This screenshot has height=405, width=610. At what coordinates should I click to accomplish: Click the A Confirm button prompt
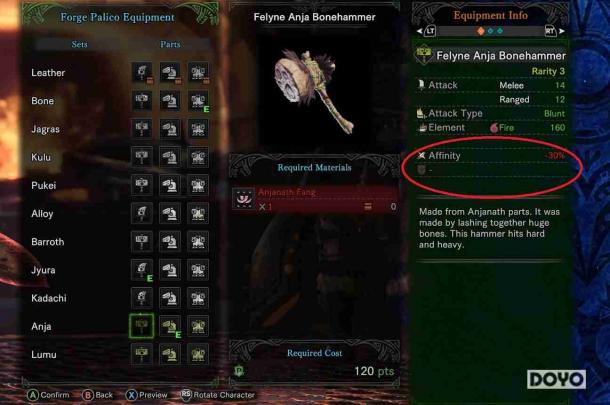(48, 395)
